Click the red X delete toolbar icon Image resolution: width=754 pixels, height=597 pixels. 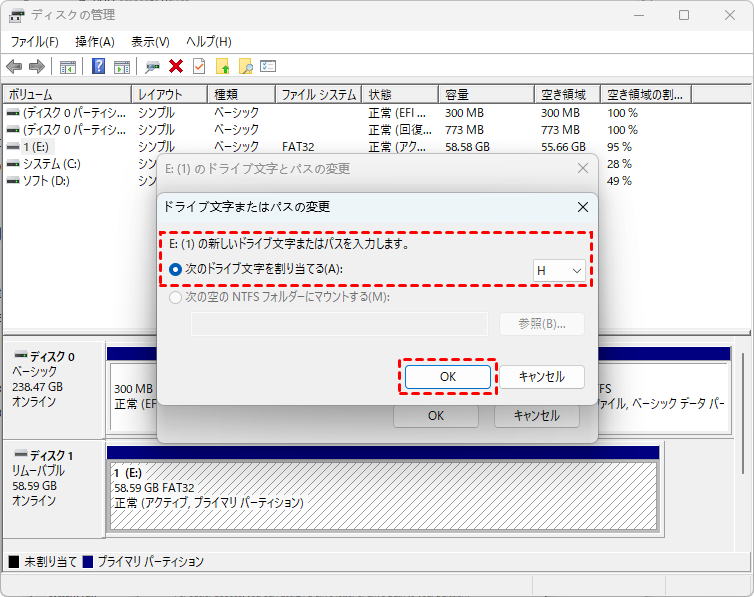(x=176, y=66)
